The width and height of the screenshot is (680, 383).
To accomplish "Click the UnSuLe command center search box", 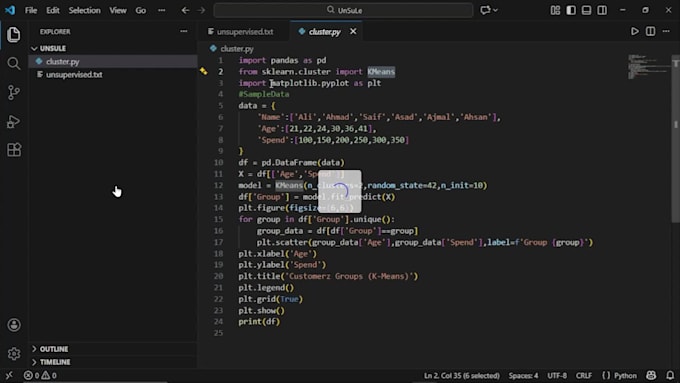I will (x=343, y=10).
